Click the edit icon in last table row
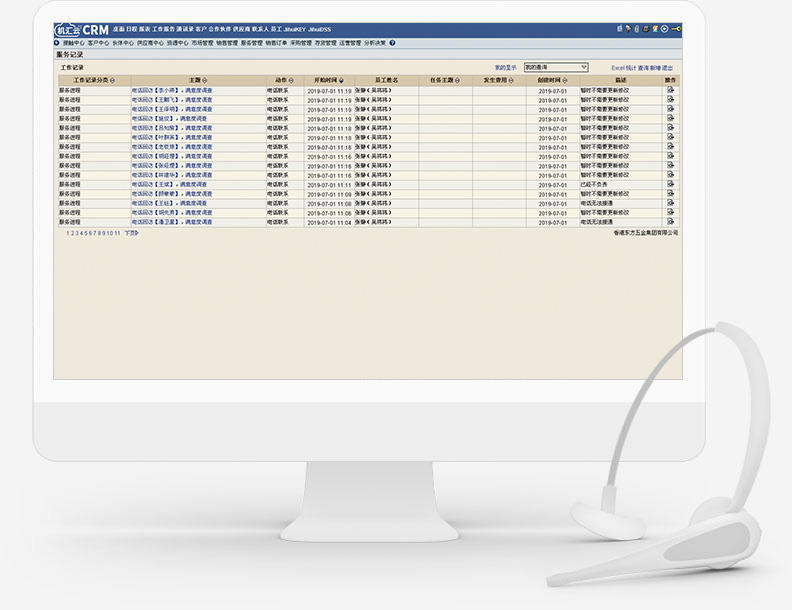 tap(671, 222)
